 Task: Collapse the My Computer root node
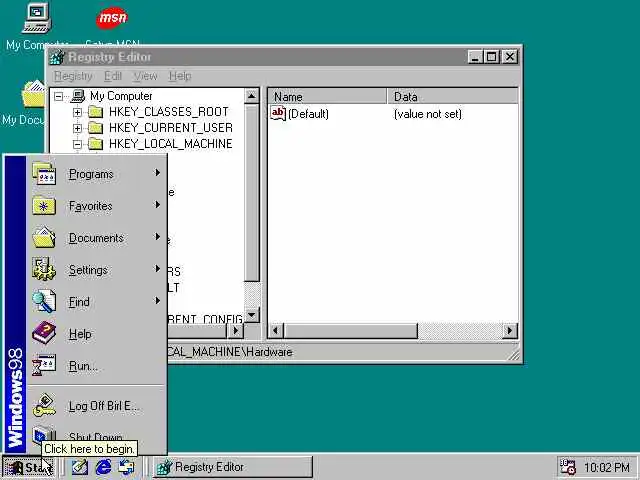tap(59, 96)
